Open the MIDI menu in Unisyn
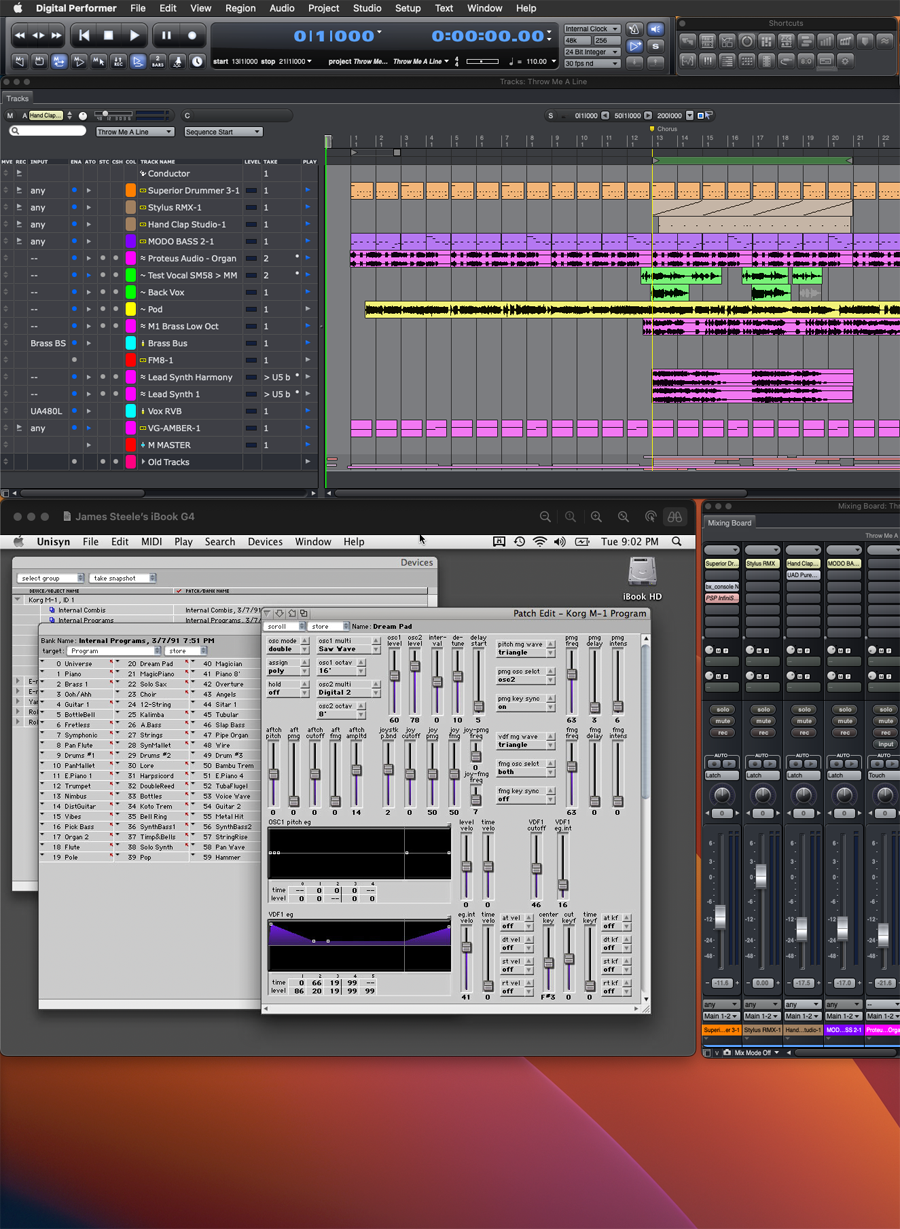Image resolution: width=900 pixels, height=1229 pixels. (151, 542)
